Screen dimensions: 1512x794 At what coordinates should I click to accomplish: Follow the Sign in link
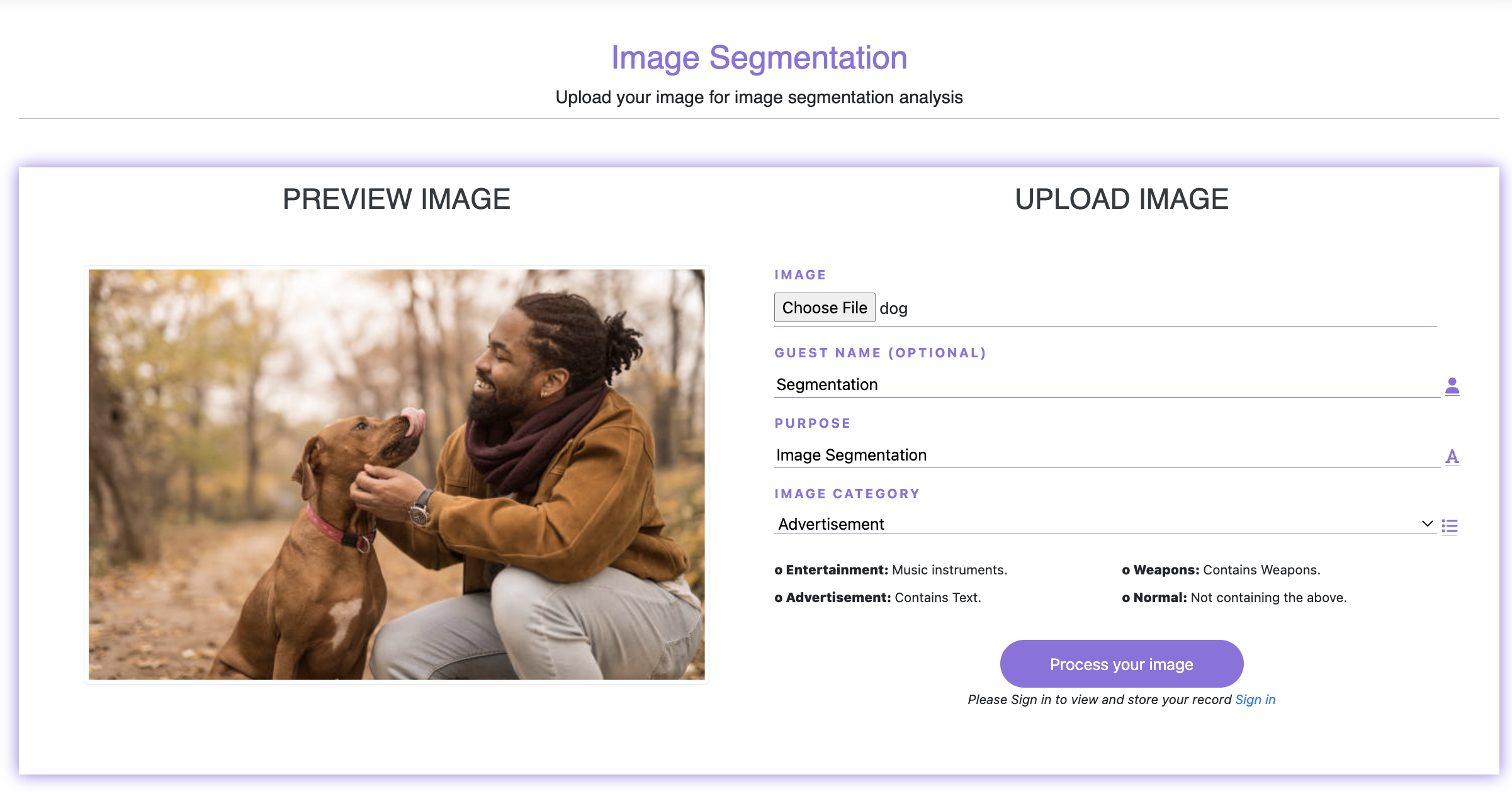pos(1255,700)
